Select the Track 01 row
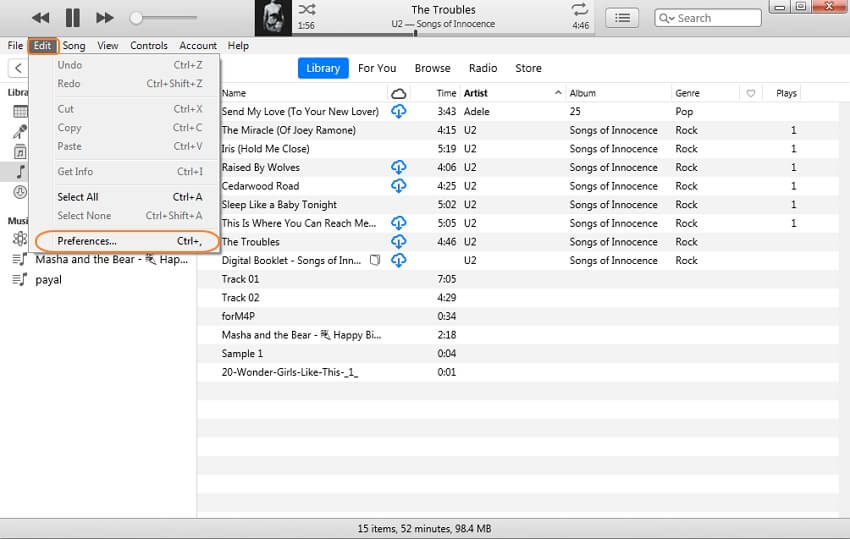The width and height of the screenshot is (850, 539). click(x=518, y=279)
